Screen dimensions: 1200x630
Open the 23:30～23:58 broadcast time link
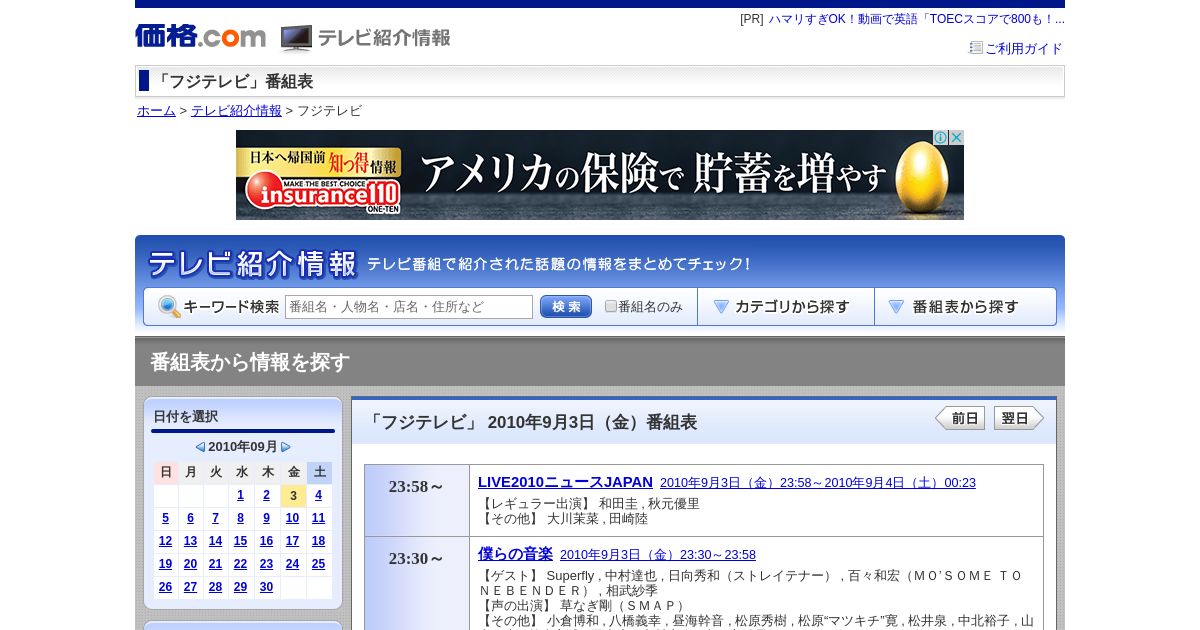658,555
